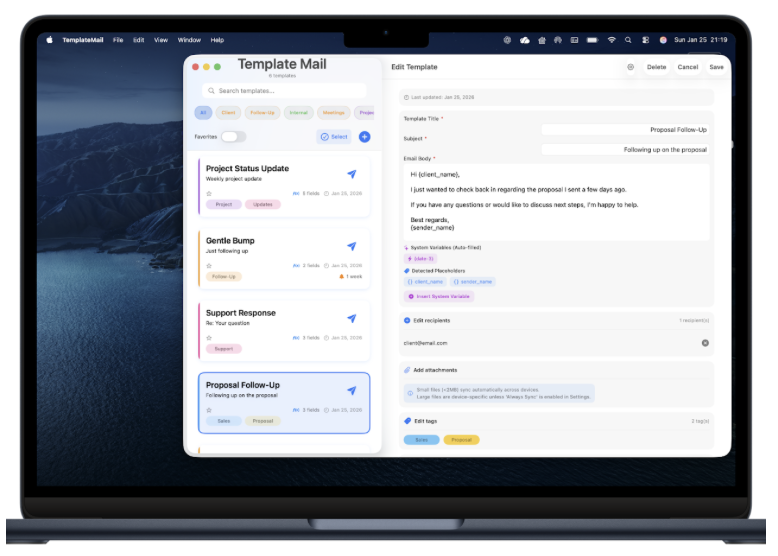
Task: Open the TemplateMail app menu
Action: pyautogui.click(x=83, y=40)
